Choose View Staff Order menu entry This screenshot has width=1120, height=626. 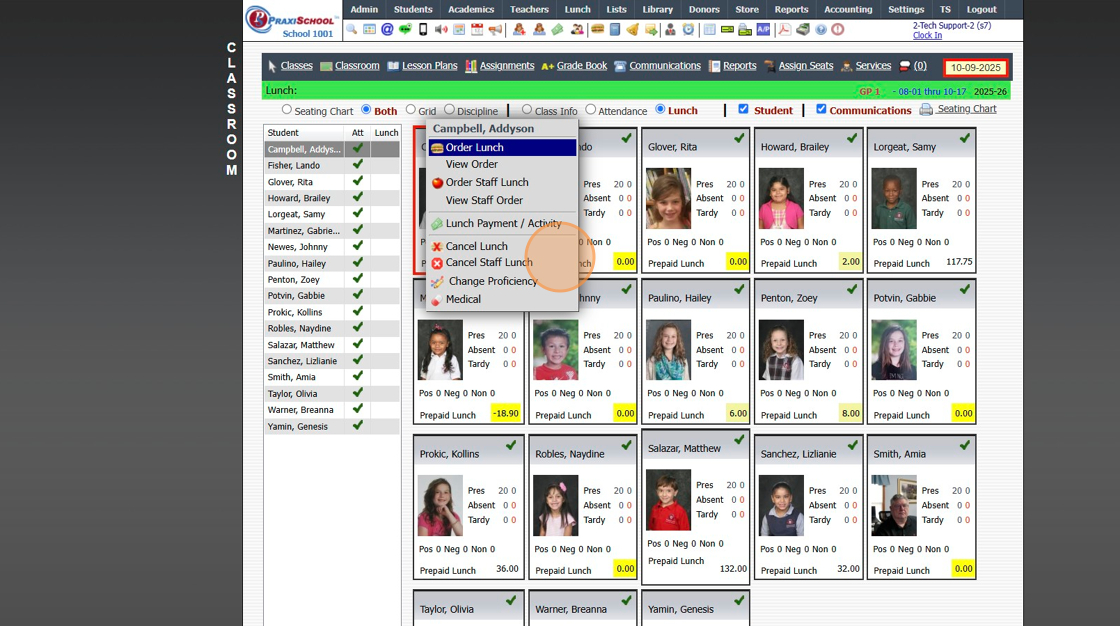[x=502, y=200]
